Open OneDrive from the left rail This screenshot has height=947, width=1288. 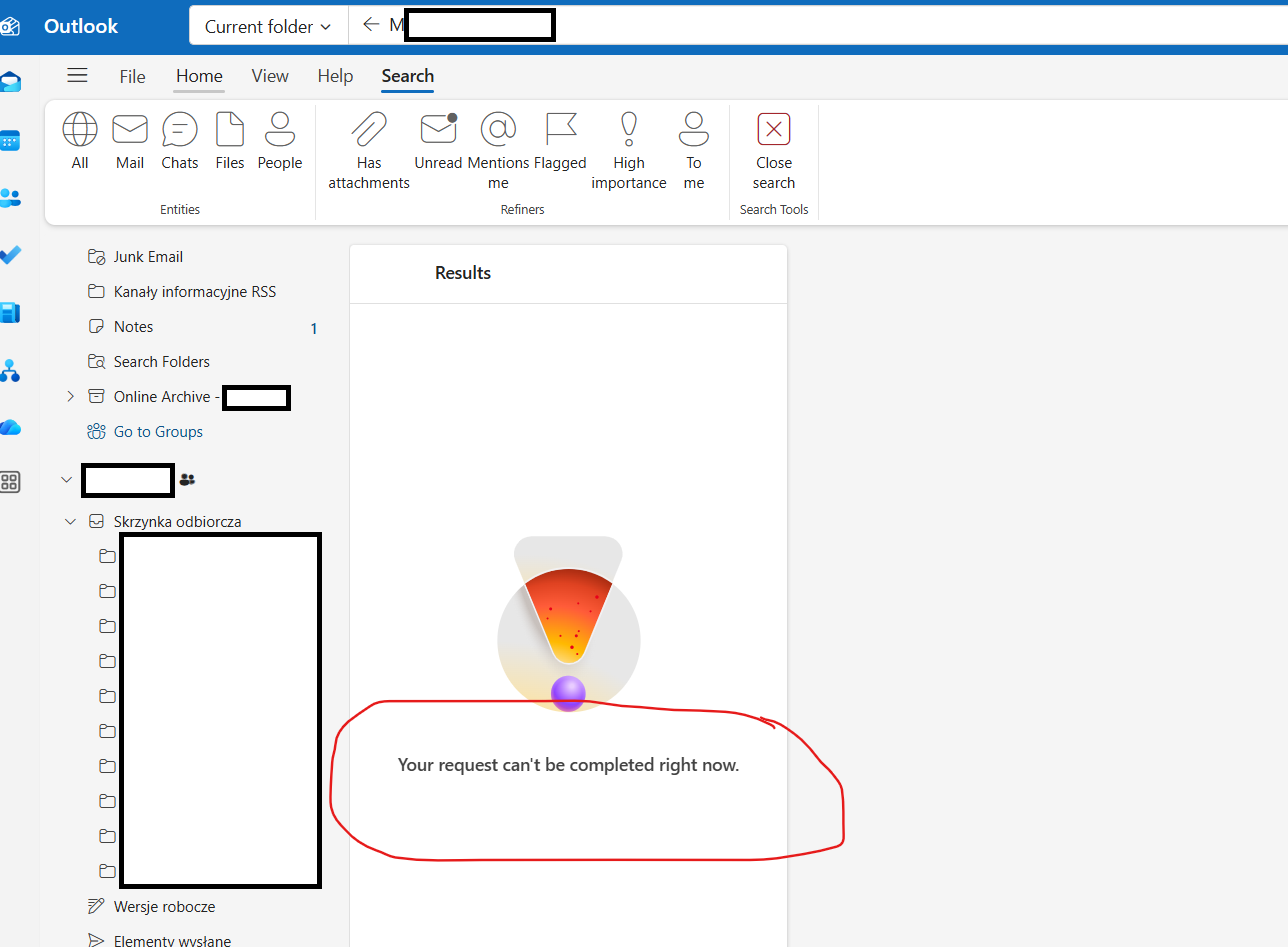tap(11, 427)
